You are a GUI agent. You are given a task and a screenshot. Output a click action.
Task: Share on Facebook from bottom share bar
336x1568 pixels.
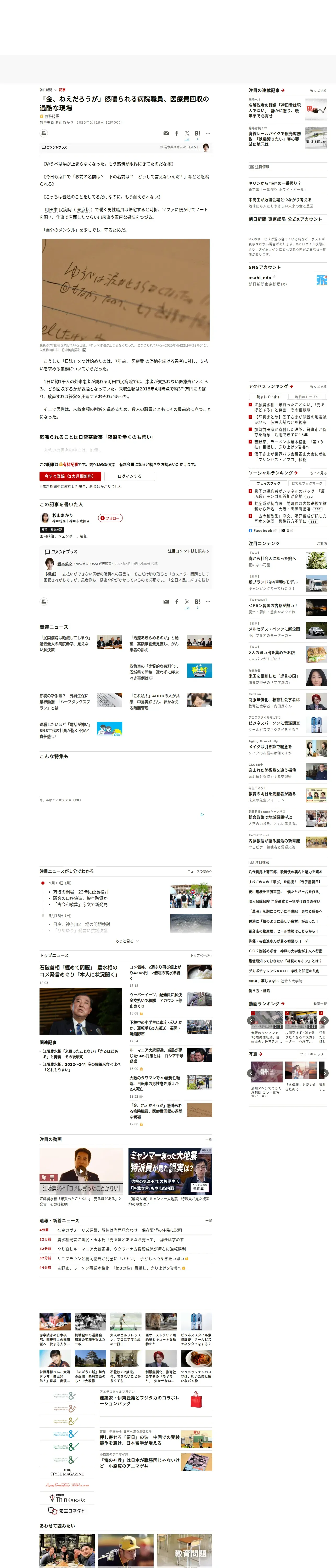coord(177,601)
